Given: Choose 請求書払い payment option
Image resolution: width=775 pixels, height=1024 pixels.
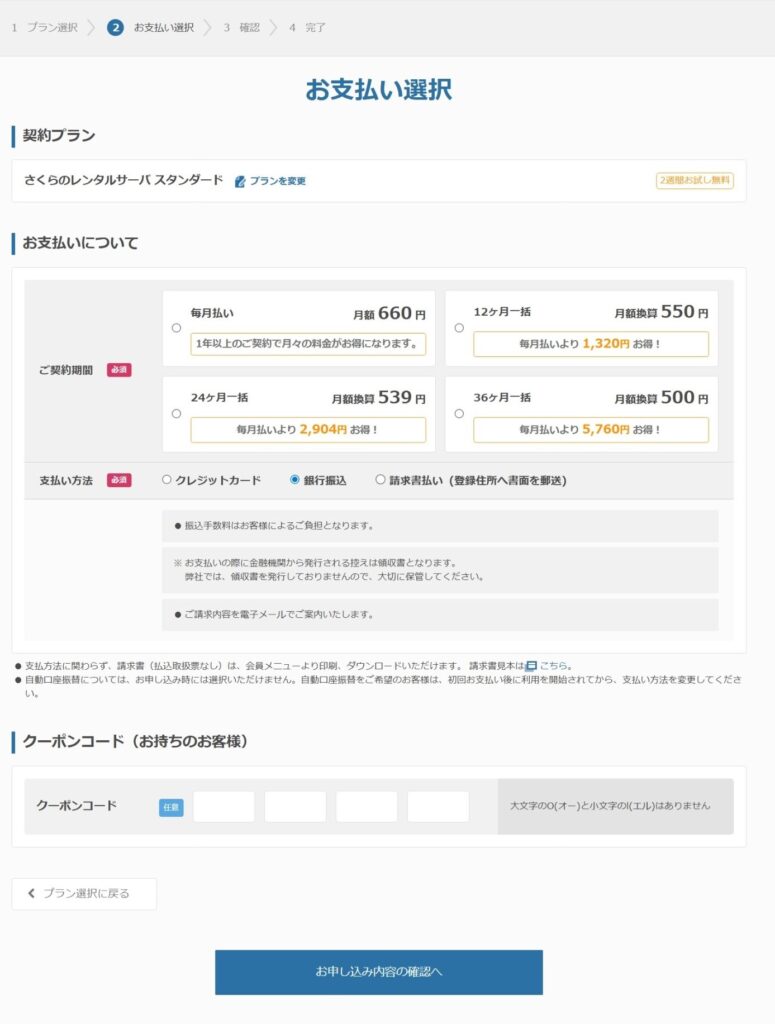Looking at the screenshot, I should [380, 480].
